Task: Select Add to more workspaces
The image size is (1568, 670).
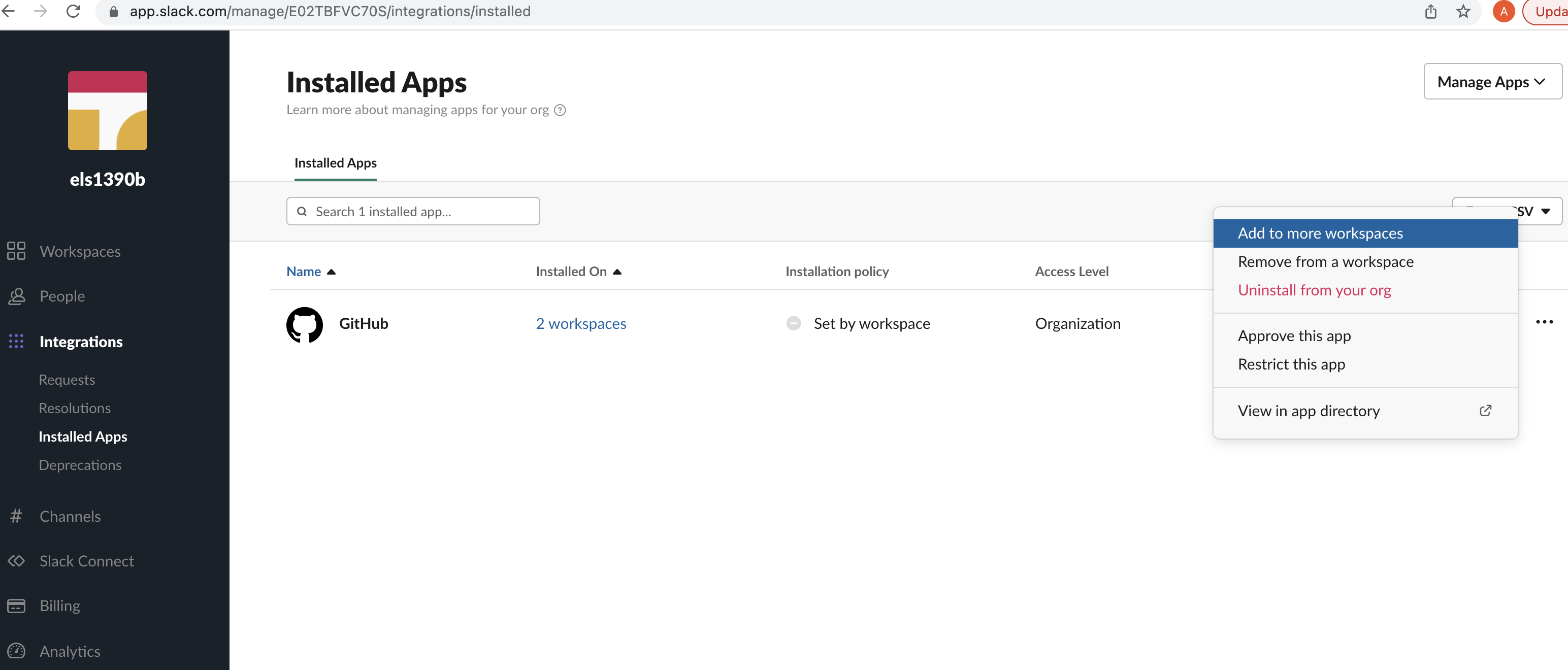Action: click(1320, 233)
